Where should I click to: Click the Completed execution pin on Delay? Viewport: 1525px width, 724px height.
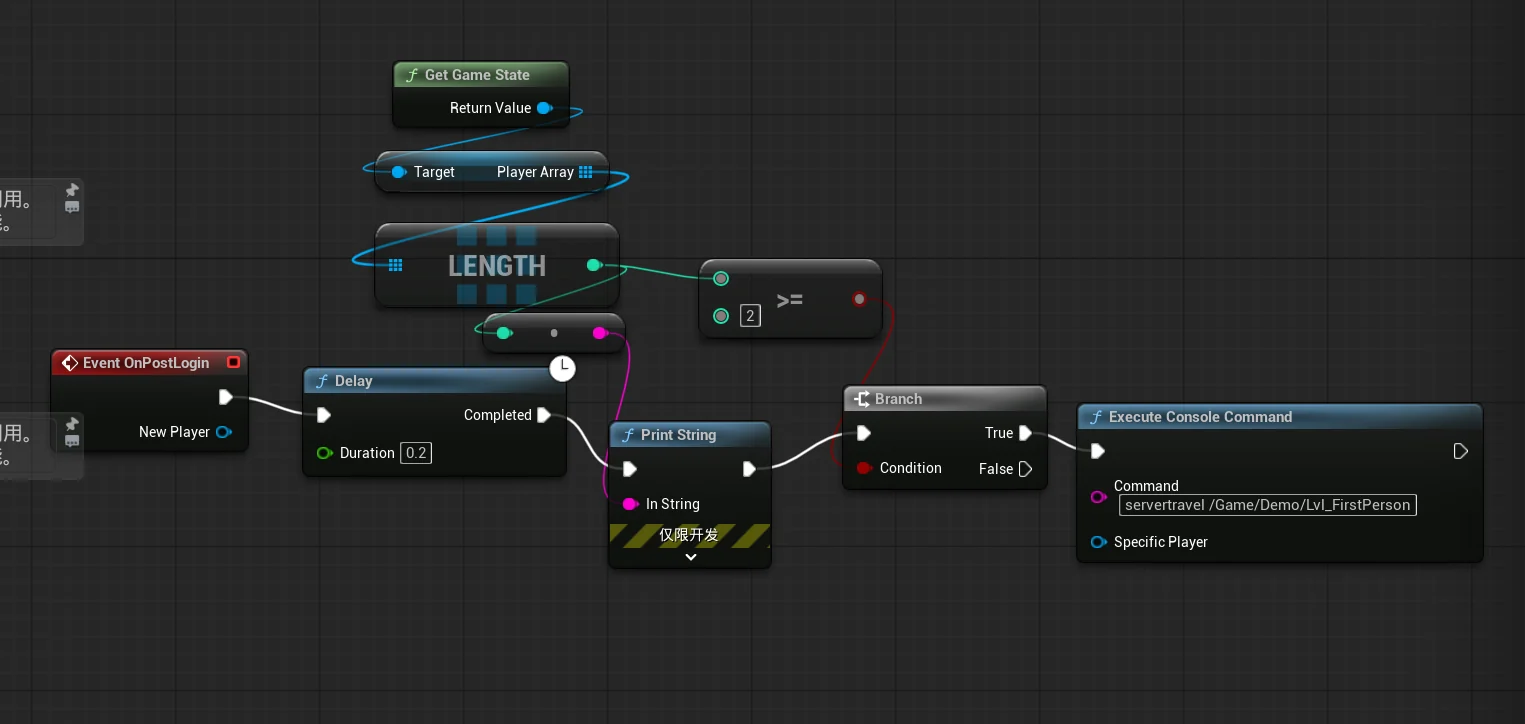click(543, 415)
